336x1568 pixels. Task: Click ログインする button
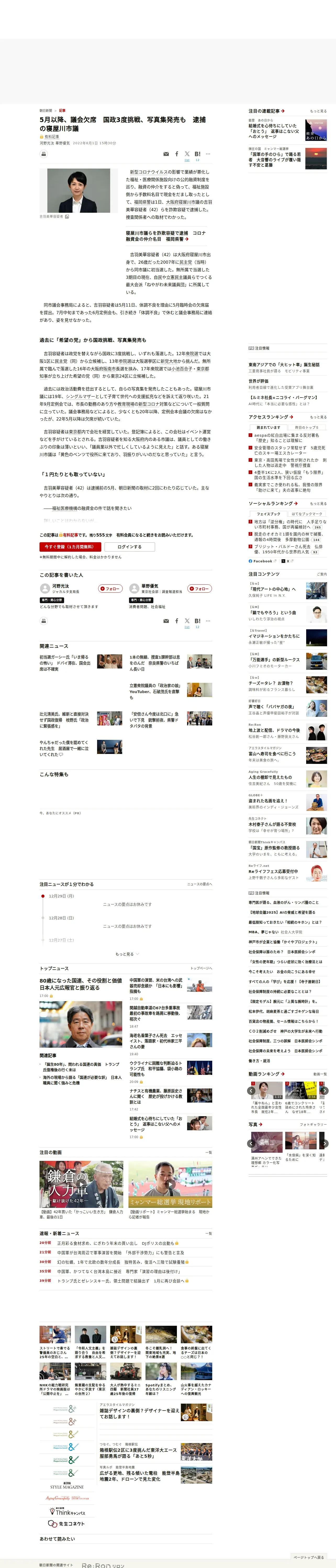point(129,547)
